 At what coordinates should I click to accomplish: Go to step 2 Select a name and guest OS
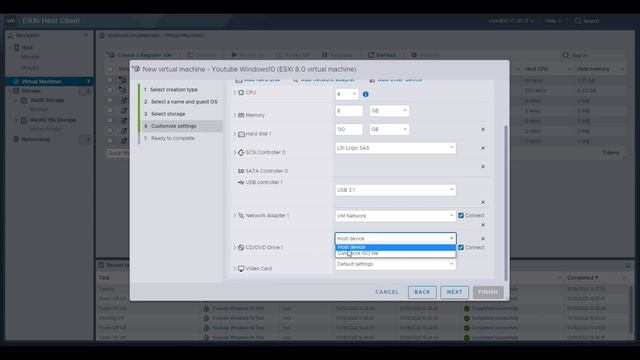180,102
